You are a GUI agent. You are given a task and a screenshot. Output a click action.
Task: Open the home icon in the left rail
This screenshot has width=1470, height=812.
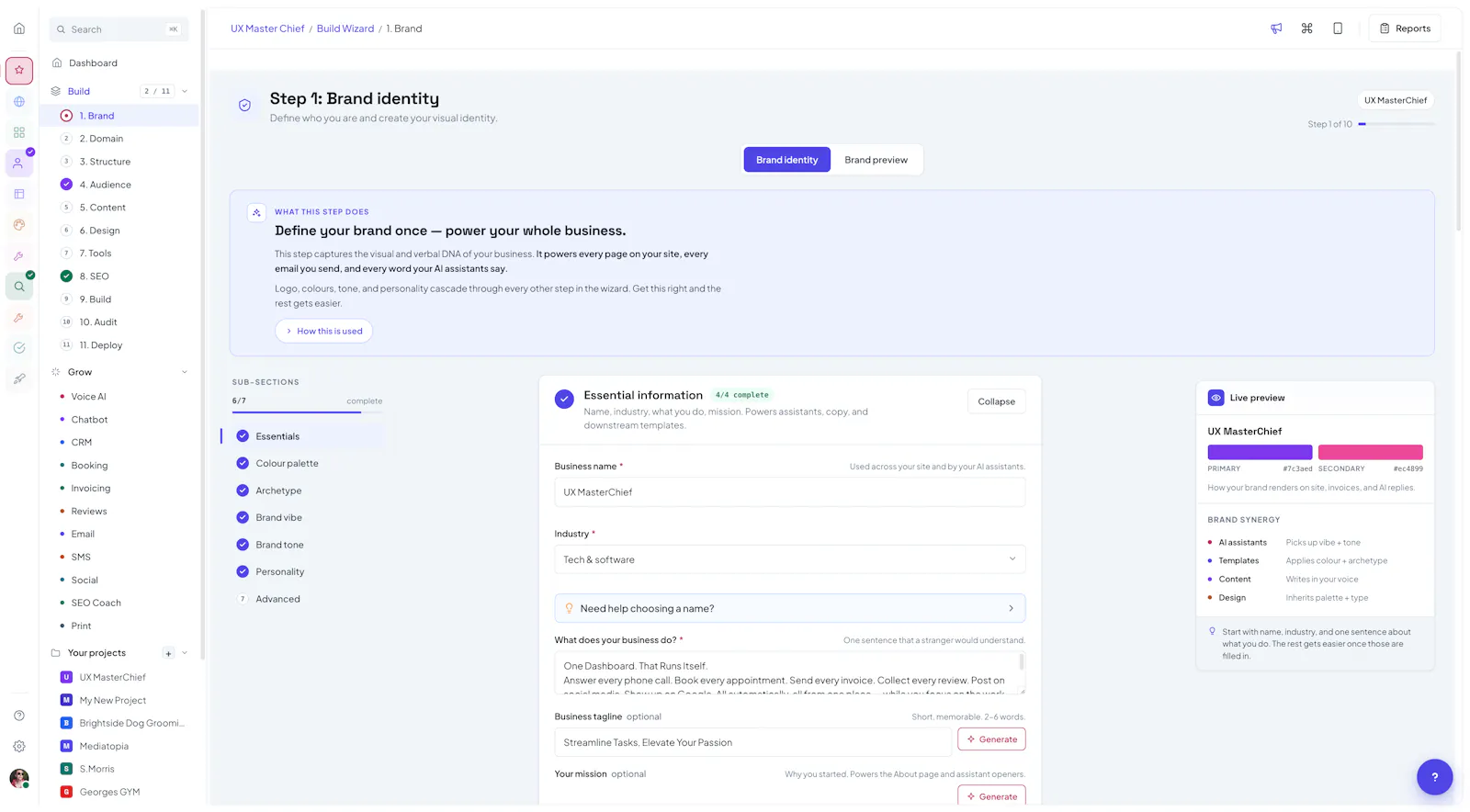[x=19, y=28]
